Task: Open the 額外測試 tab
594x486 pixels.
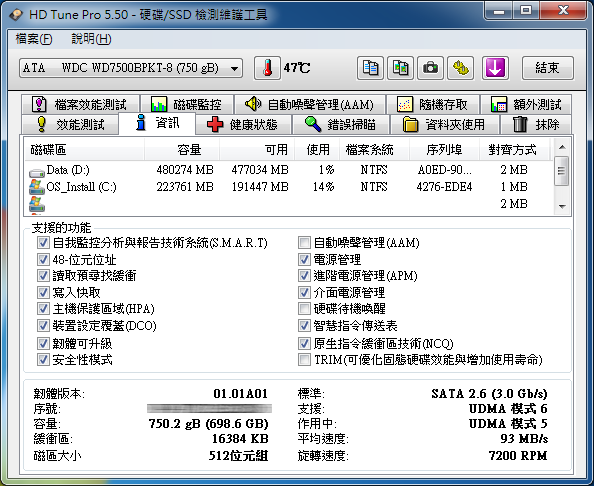Action: pyautogui.click(x=526, y=104)
